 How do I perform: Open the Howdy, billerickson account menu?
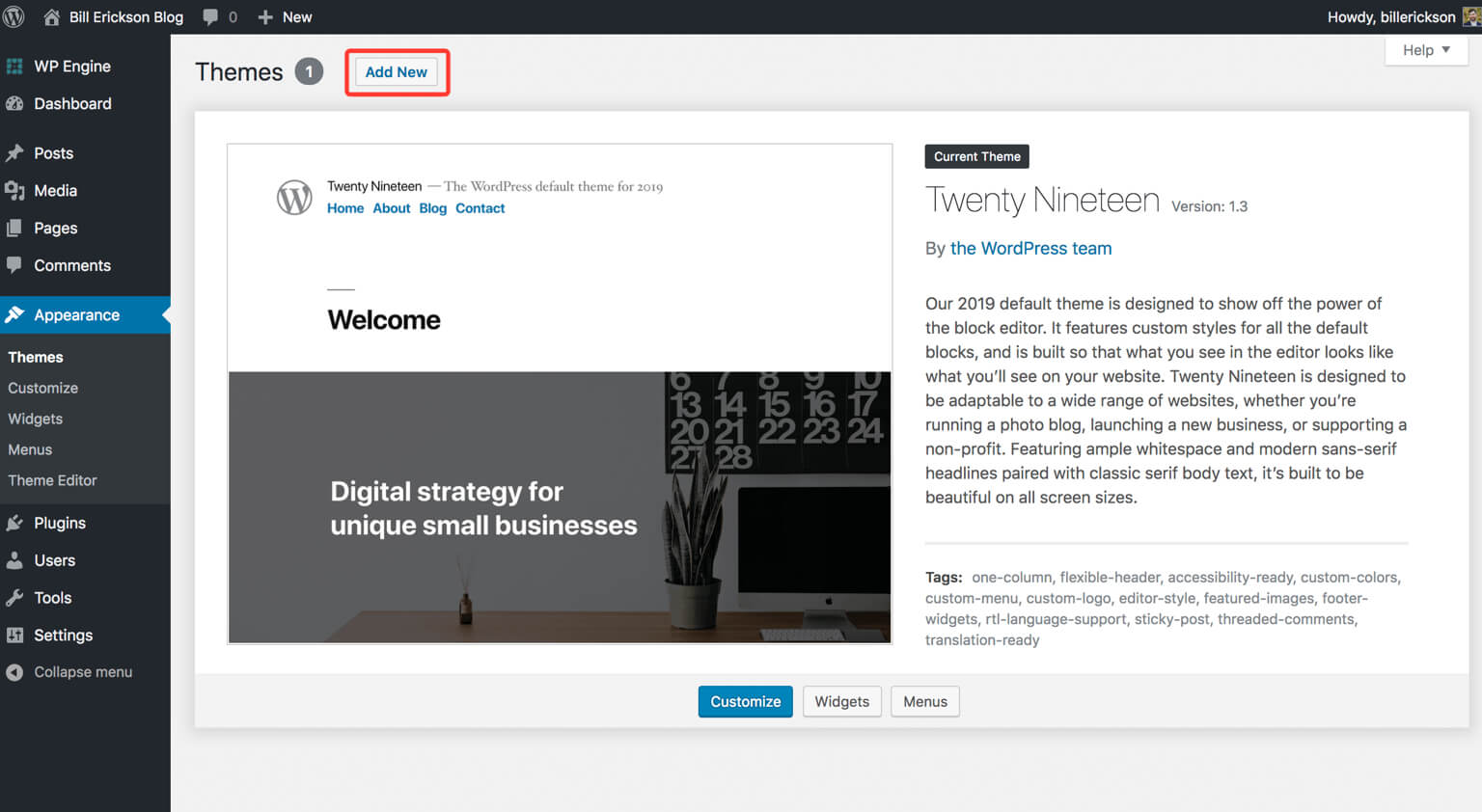coord(1404,16)
